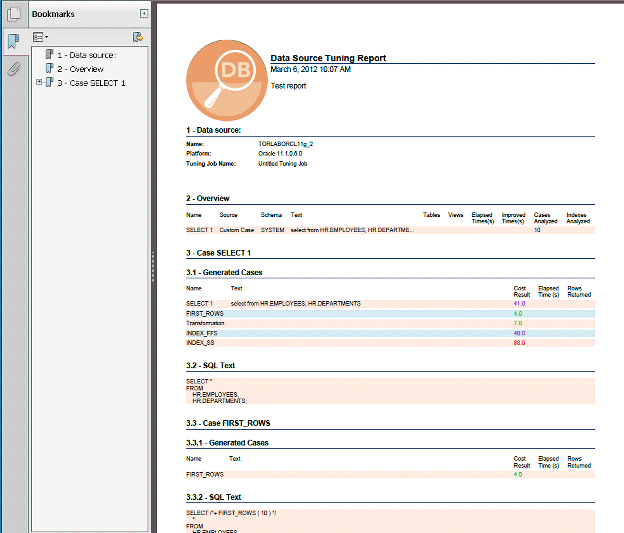The height and width of the screenshot is (533, 624).
Task: Click the '3.3 - Case FIRST_ROWS' heading
Action: tap(228, 423)
